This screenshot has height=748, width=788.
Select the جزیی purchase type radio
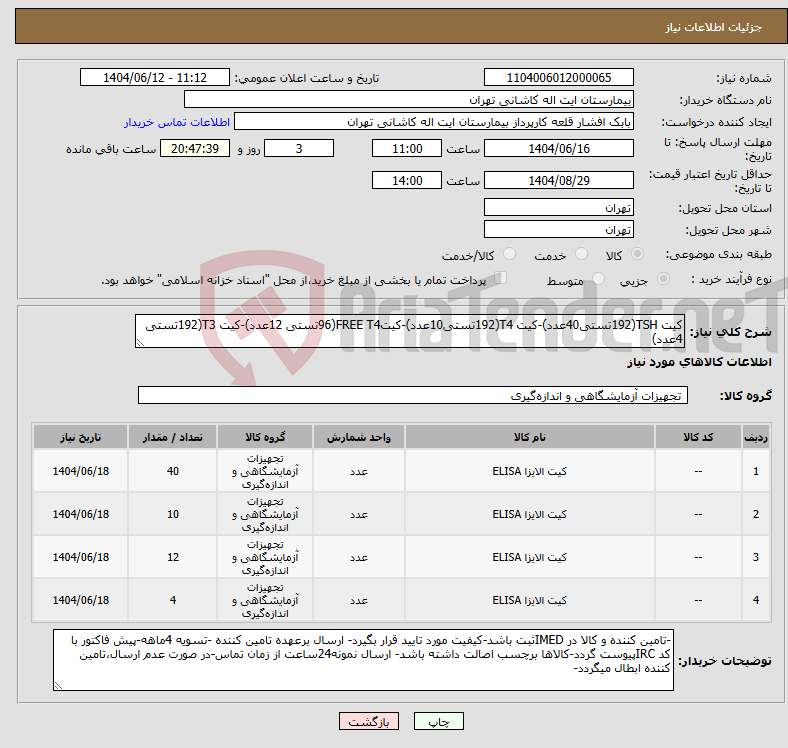click(663, 278)
